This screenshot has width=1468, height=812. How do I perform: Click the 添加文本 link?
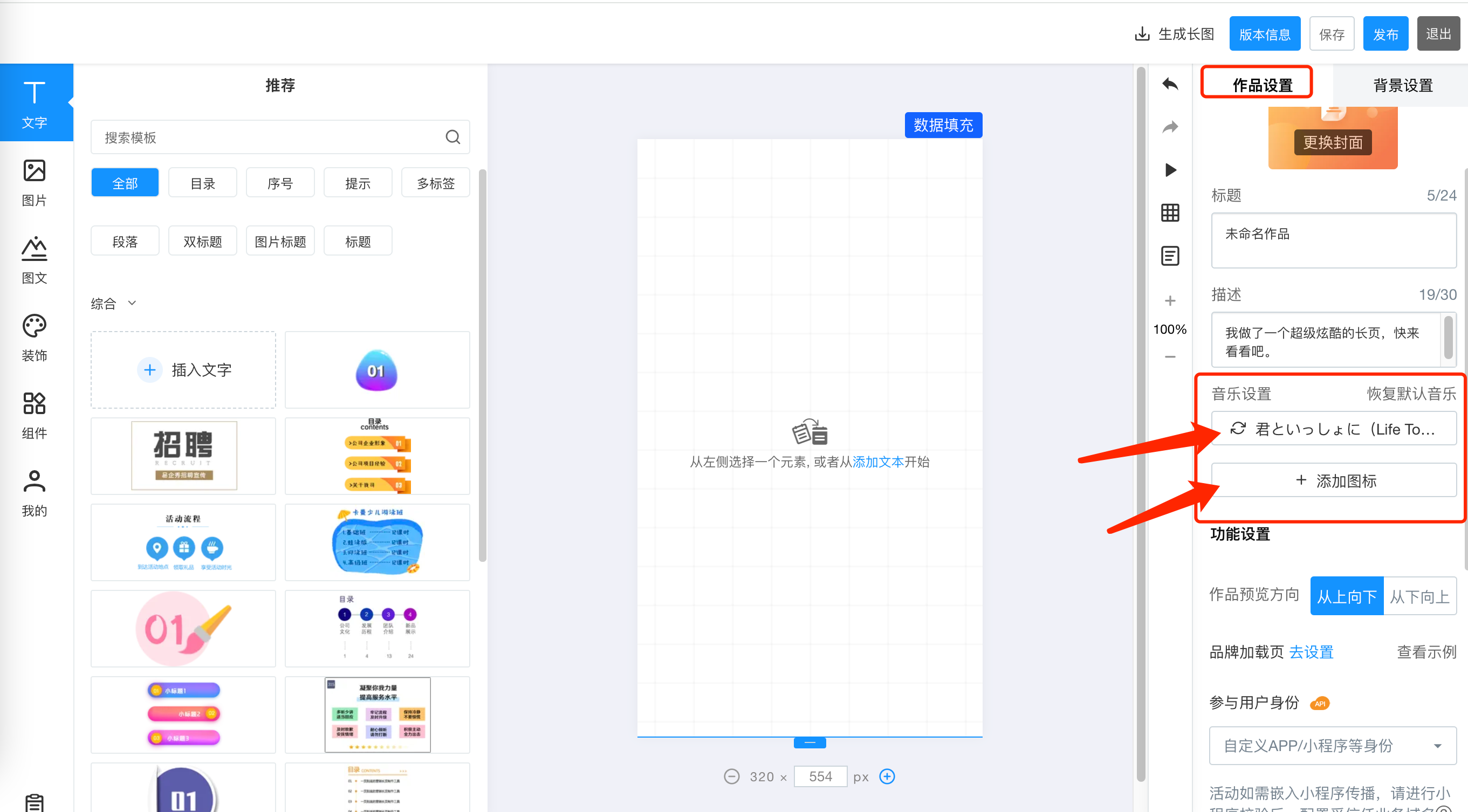[877, 462]
